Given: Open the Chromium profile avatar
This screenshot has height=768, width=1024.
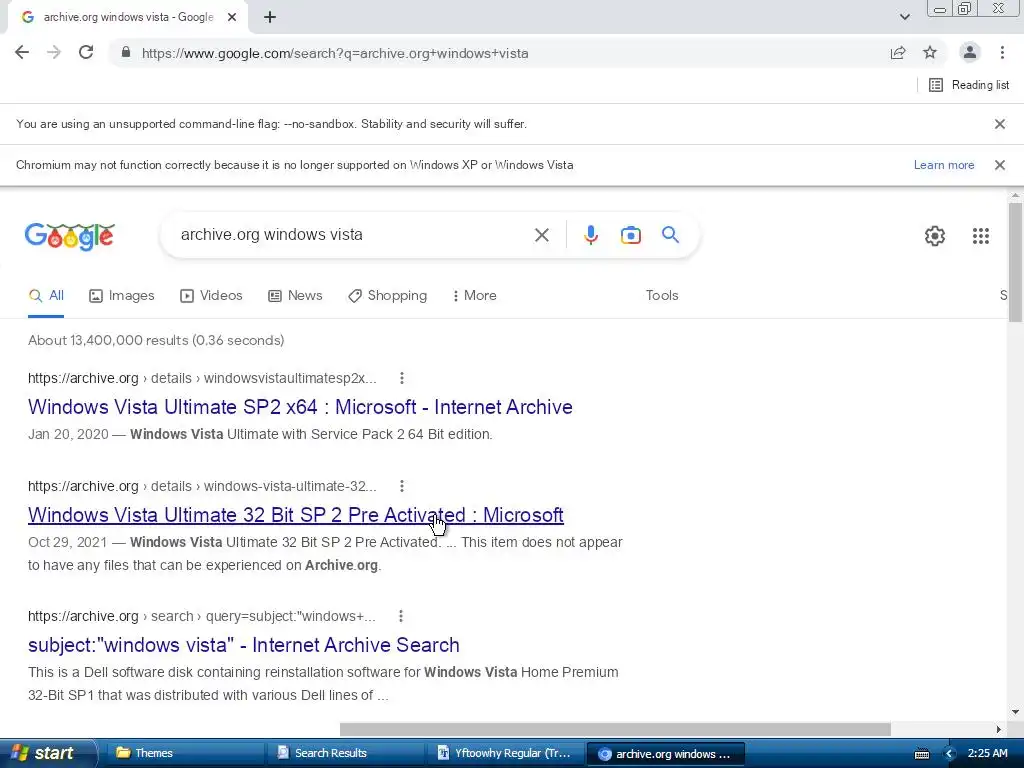Looking at the screenshot, I should coord(970,53).
